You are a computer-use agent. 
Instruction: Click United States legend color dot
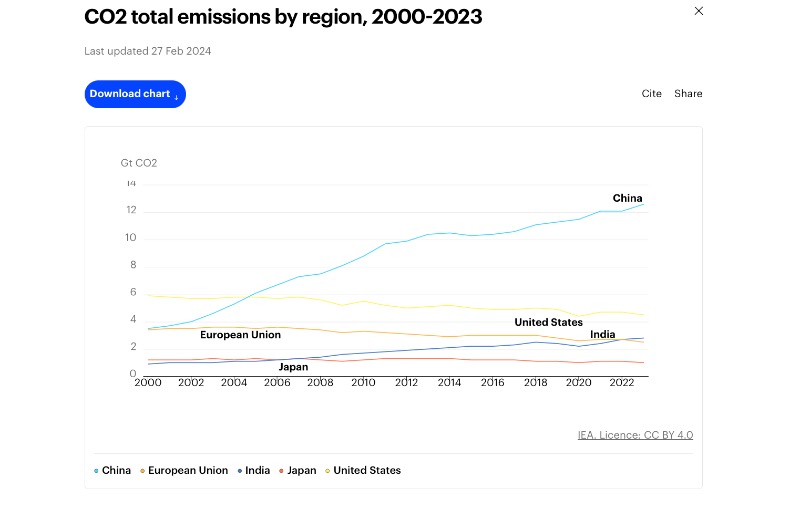pos(328,471)
